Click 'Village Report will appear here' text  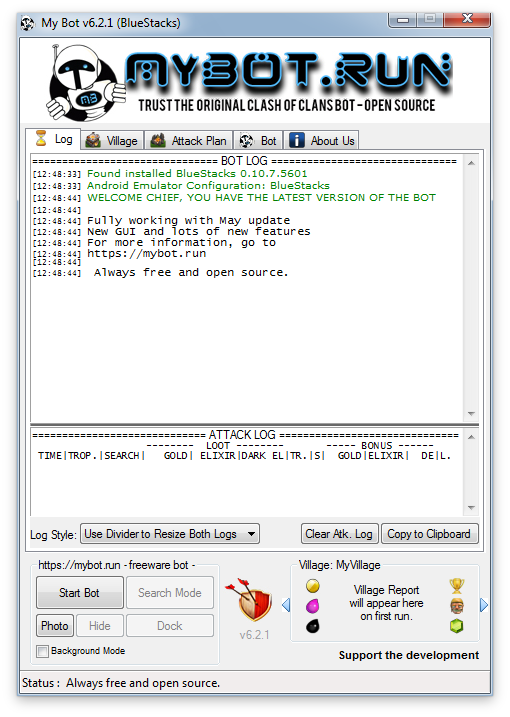(x=386, y=603)
